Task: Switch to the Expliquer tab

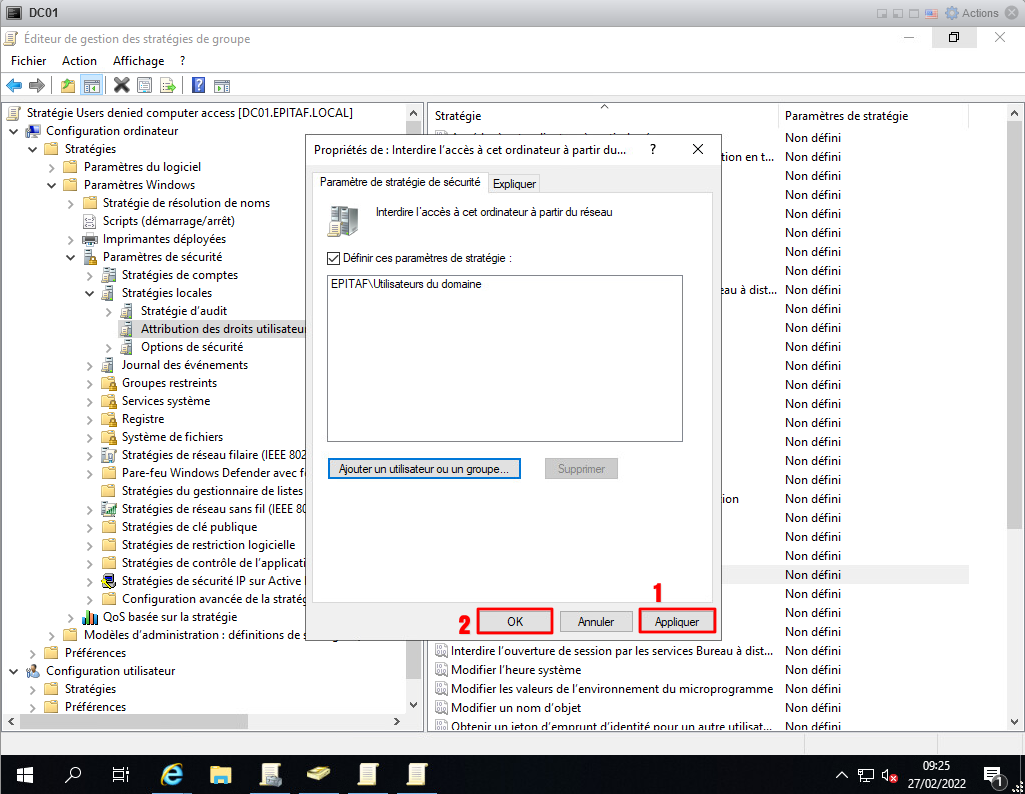Action: [514, 183]
